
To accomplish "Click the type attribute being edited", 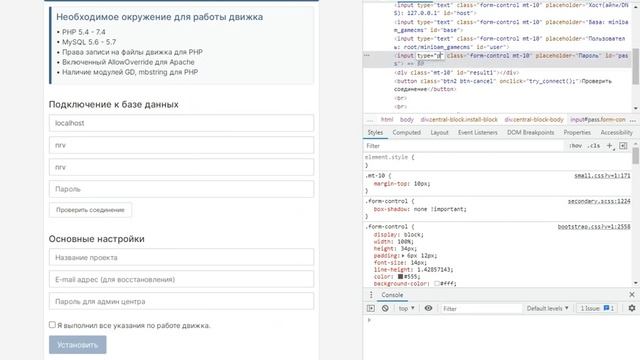I will (x=429, y=56).
